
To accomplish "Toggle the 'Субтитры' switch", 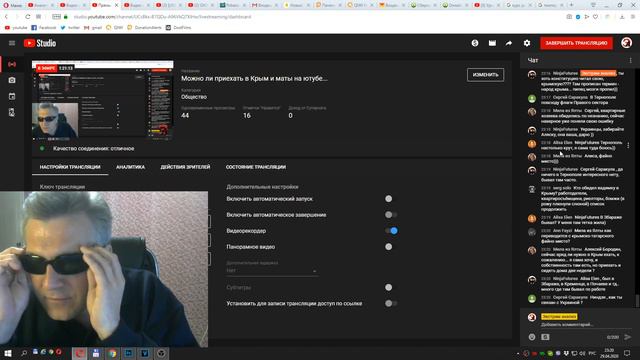I will [x=391, y=287].
